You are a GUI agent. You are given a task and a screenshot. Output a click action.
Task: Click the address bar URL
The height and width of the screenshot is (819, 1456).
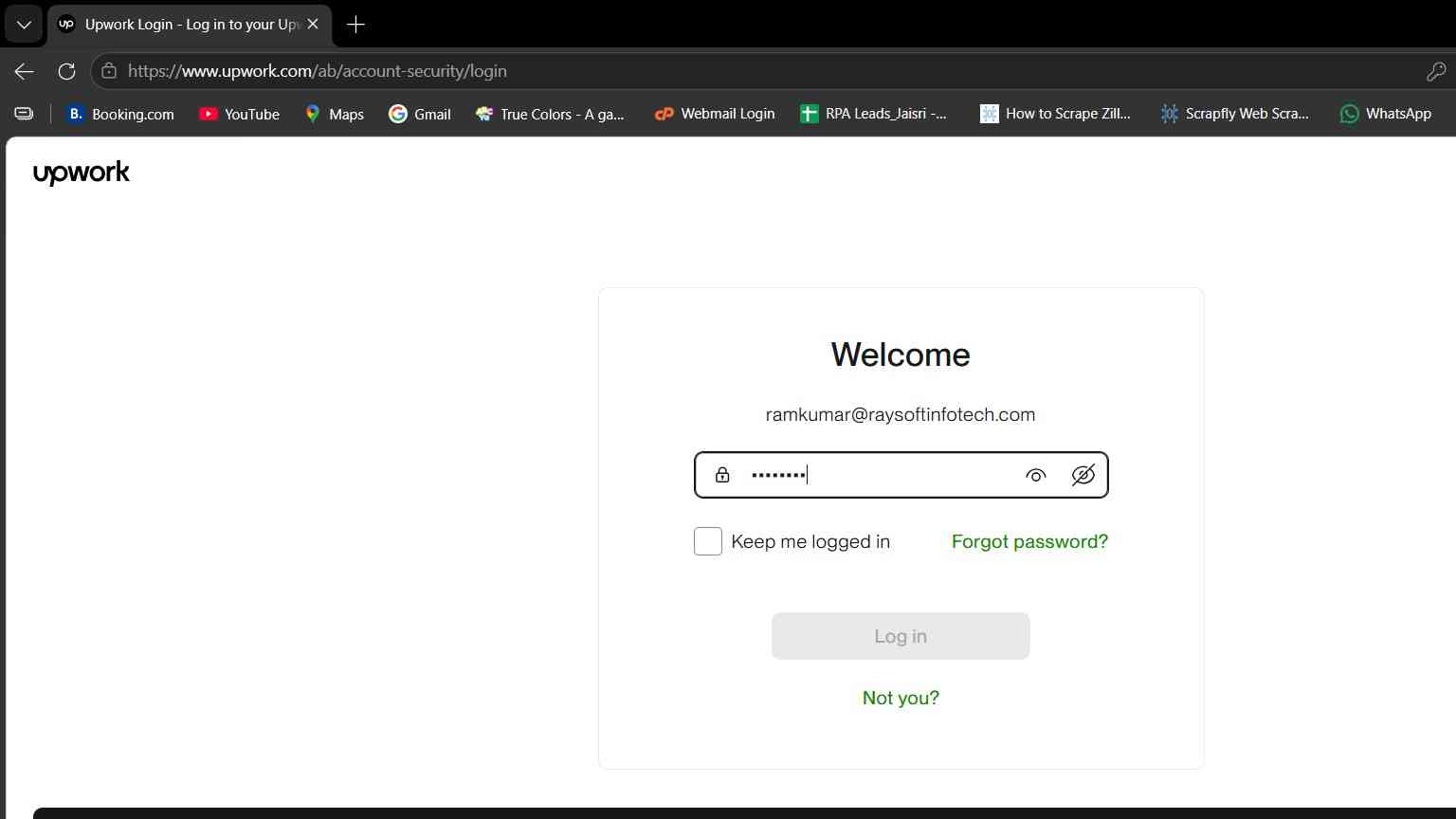(x=318, y=71)
